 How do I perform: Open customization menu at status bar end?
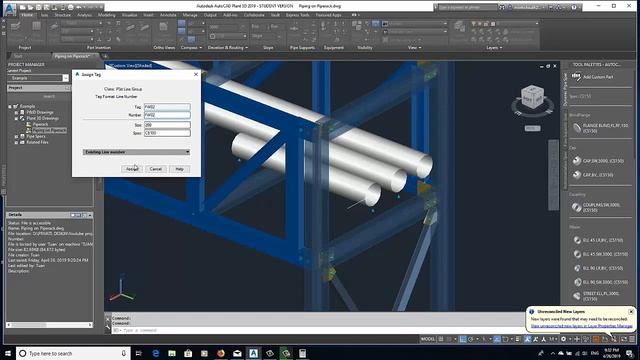point(632,339)
